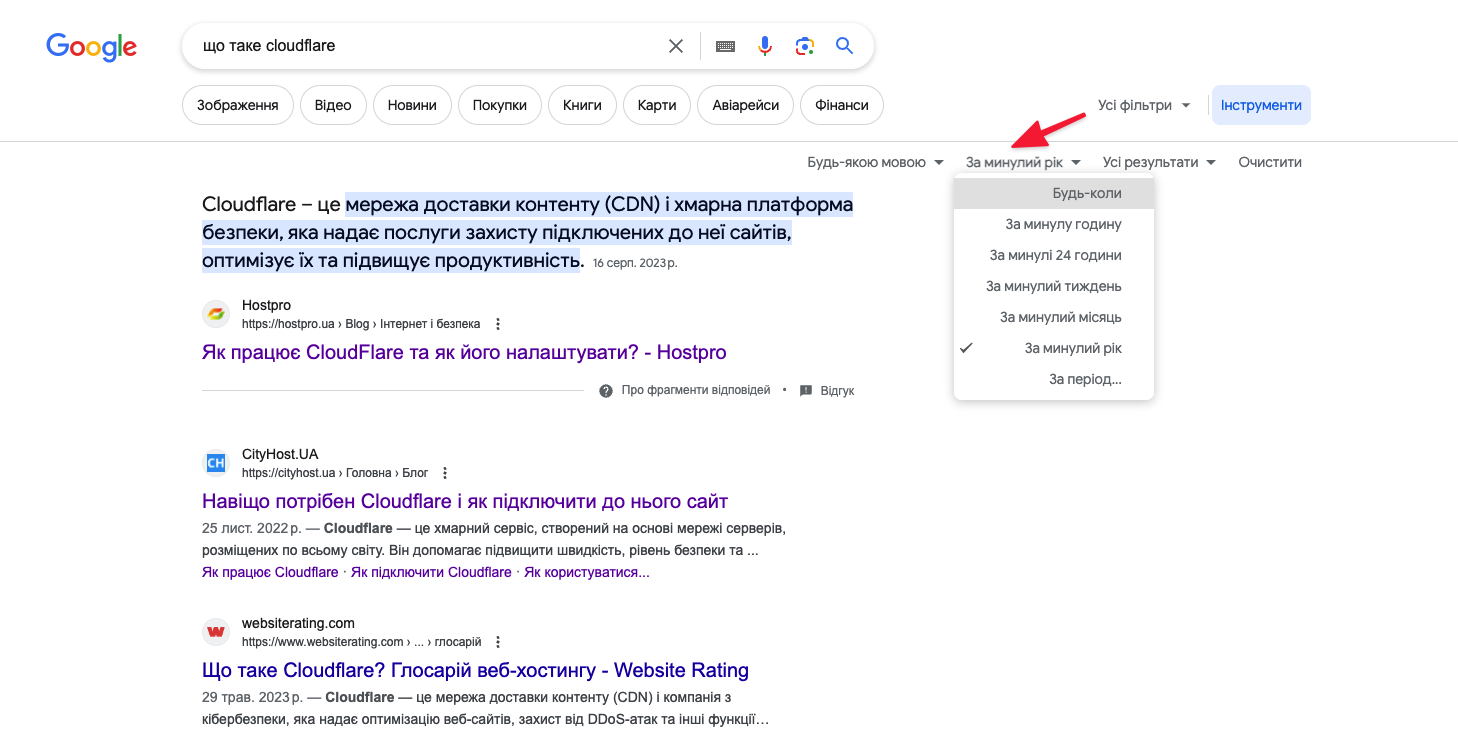
Task: Click the Hostpro site name
Action: (266, 305)
